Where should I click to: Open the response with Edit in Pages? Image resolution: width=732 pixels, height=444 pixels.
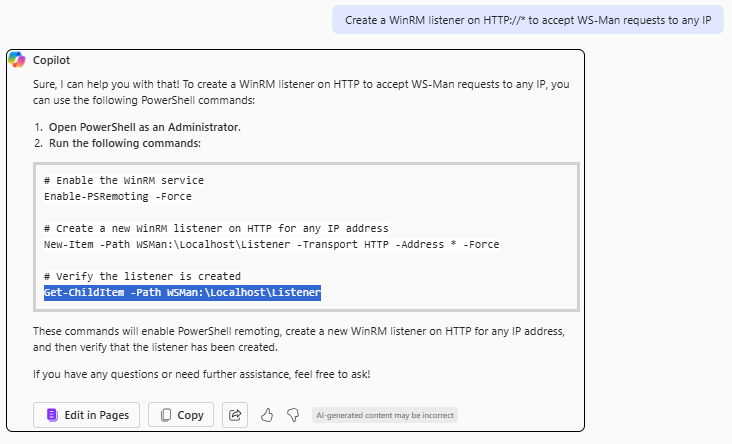88,415
